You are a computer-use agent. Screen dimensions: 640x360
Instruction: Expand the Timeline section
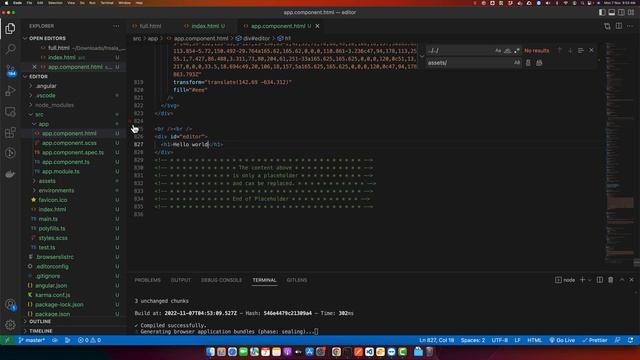coord(41,331)
